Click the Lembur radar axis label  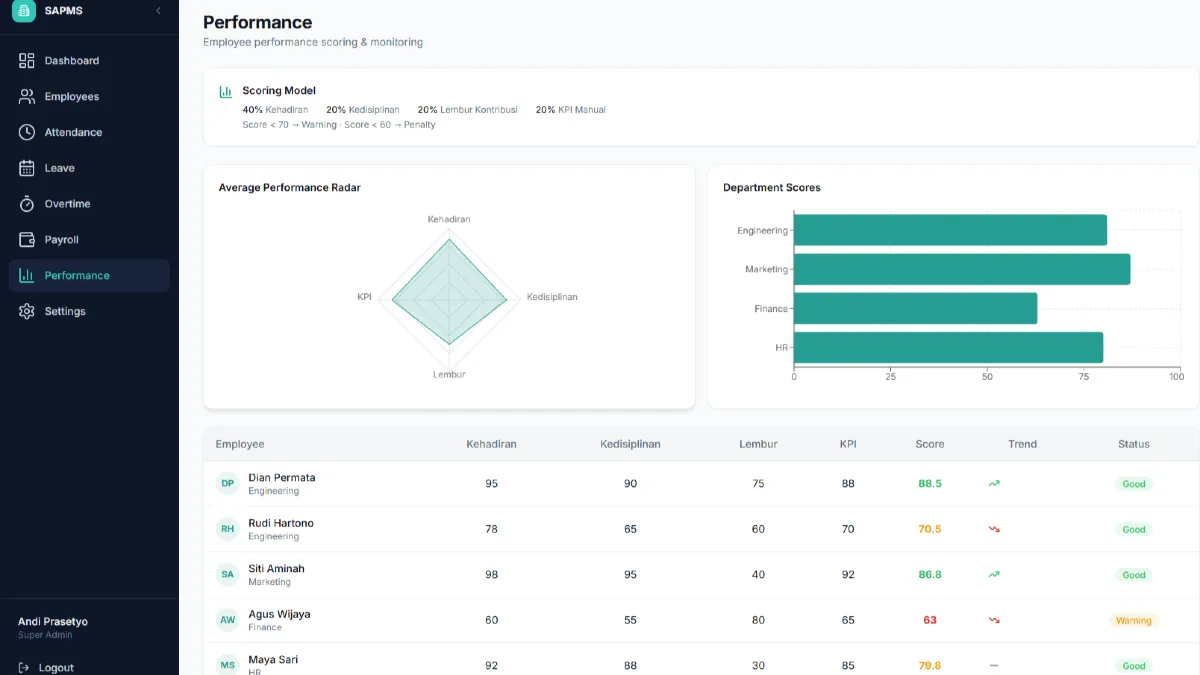[449, 374]
